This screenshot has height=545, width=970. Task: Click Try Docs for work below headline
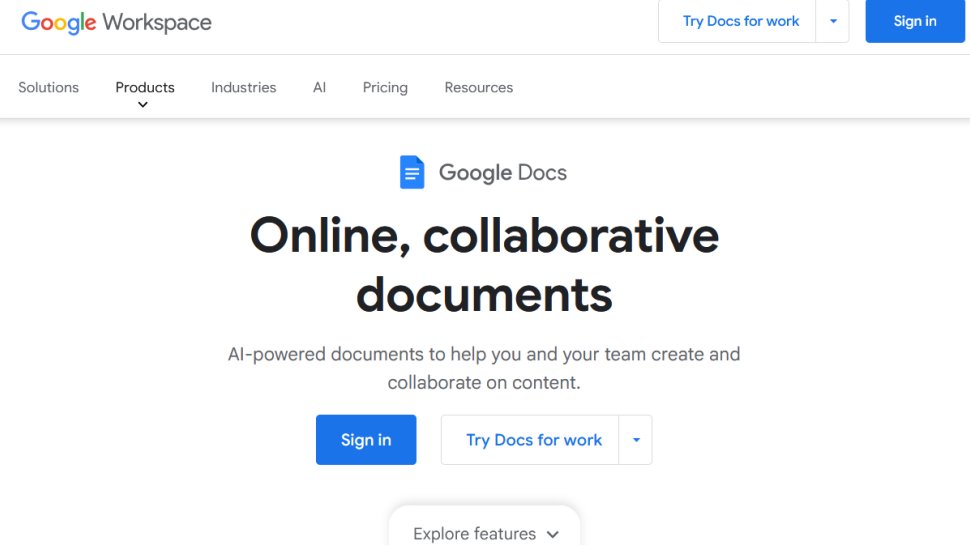click(530, 440)
